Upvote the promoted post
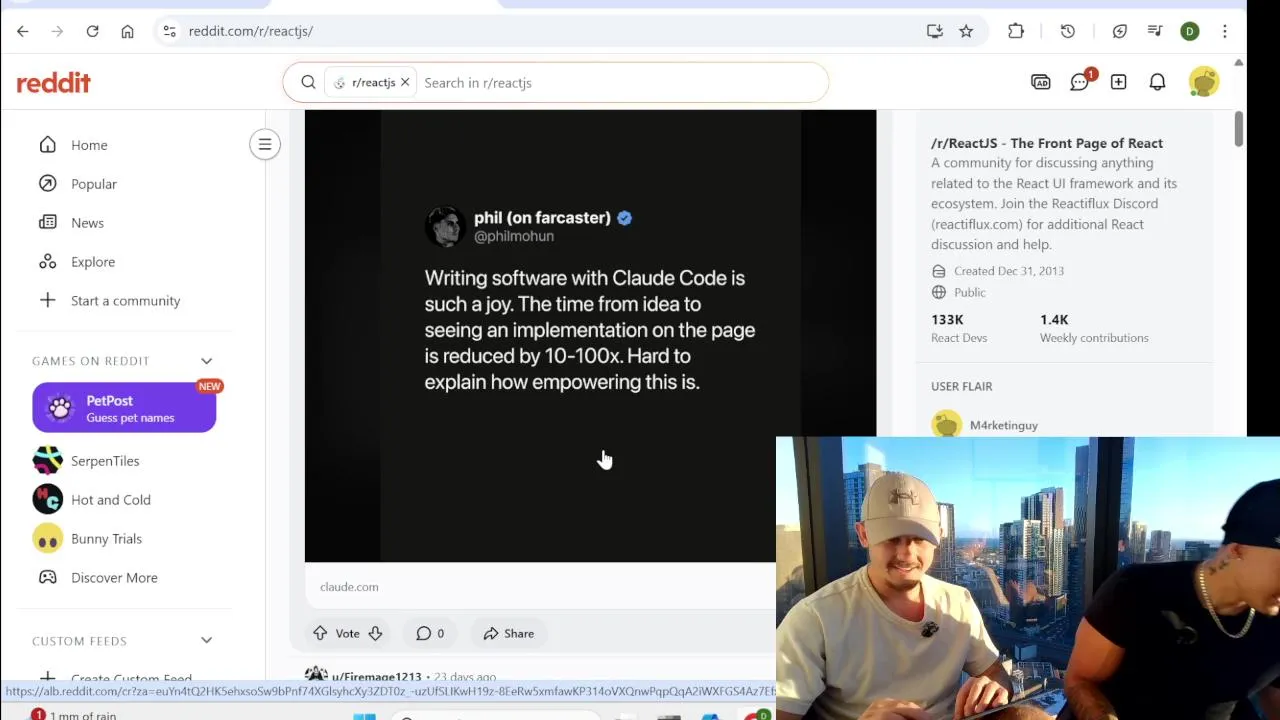The image size is (1280, 720). [x=320, y=633]
